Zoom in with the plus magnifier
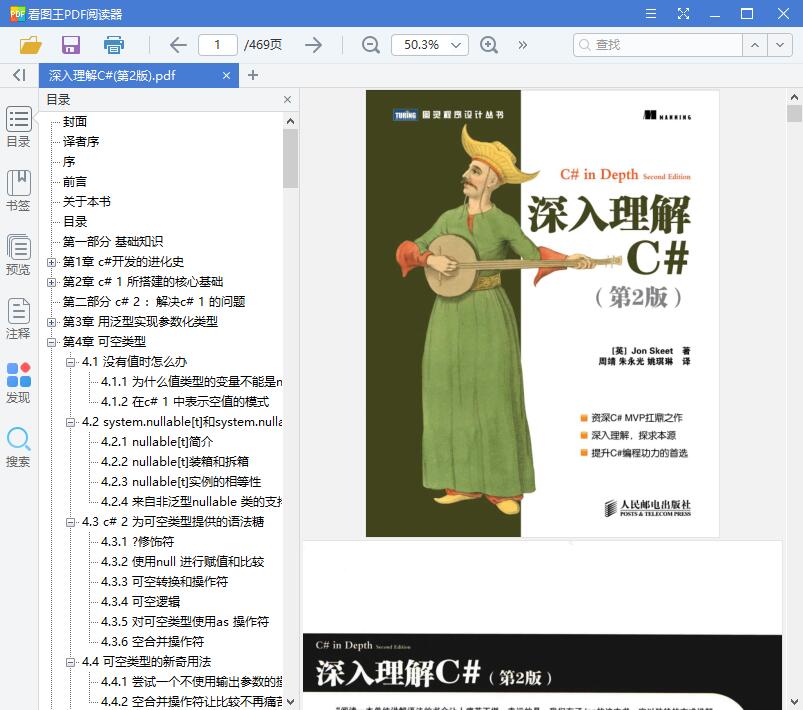The width and height of the screenshot is (803, 710). [489, 45]
